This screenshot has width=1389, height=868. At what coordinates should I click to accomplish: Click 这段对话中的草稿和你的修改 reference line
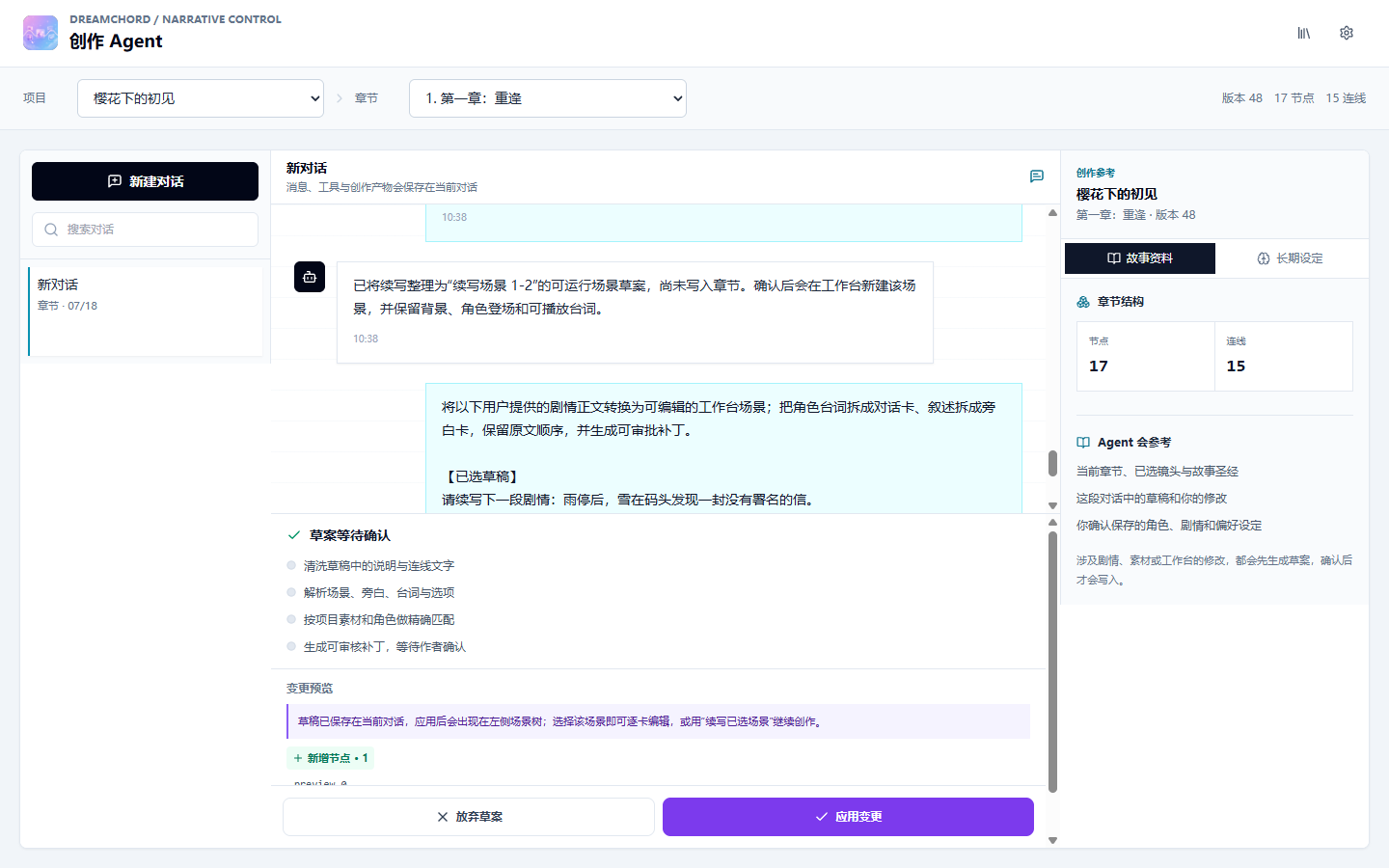[1152, 499]
